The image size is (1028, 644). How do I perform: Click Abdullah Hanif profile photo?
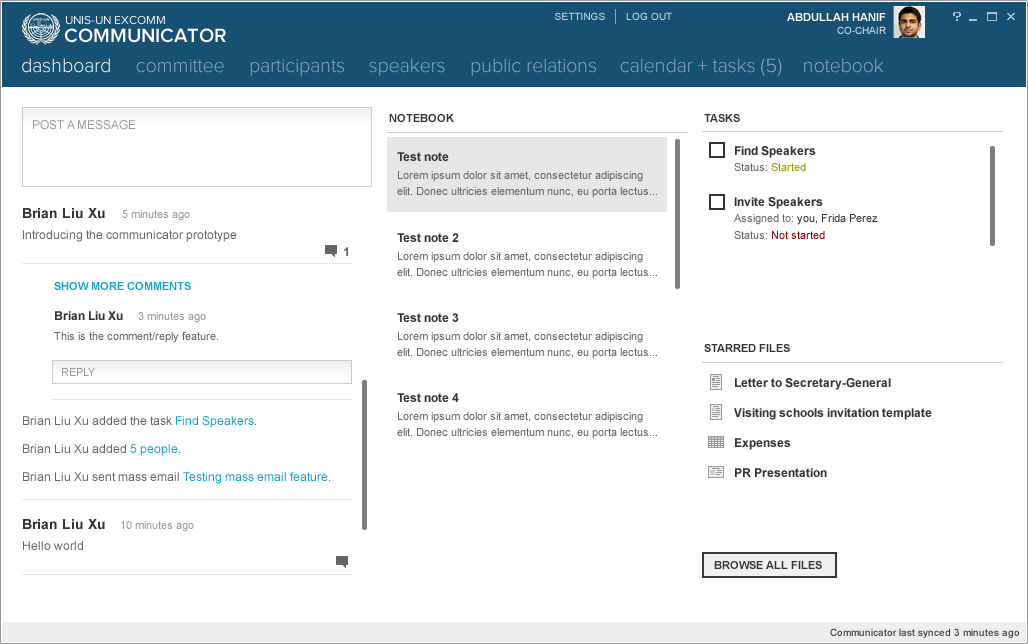pos(909,22)
